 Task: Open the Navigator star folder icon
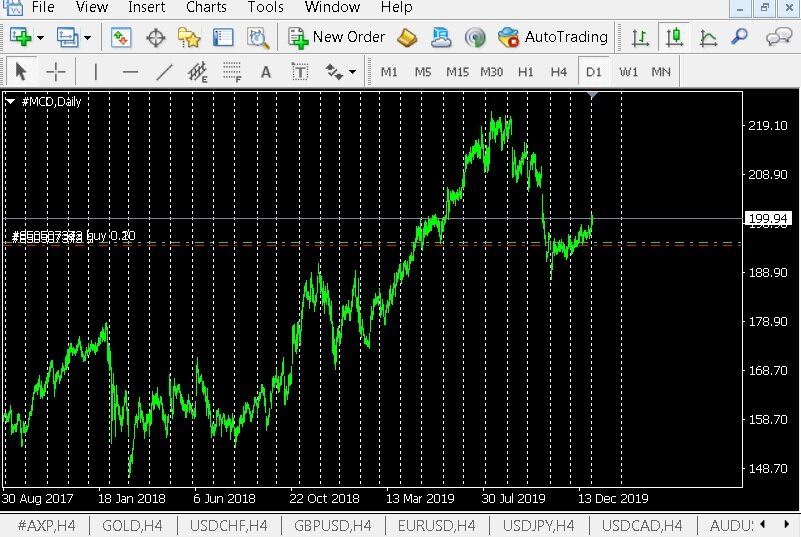[x=189, y=38]
